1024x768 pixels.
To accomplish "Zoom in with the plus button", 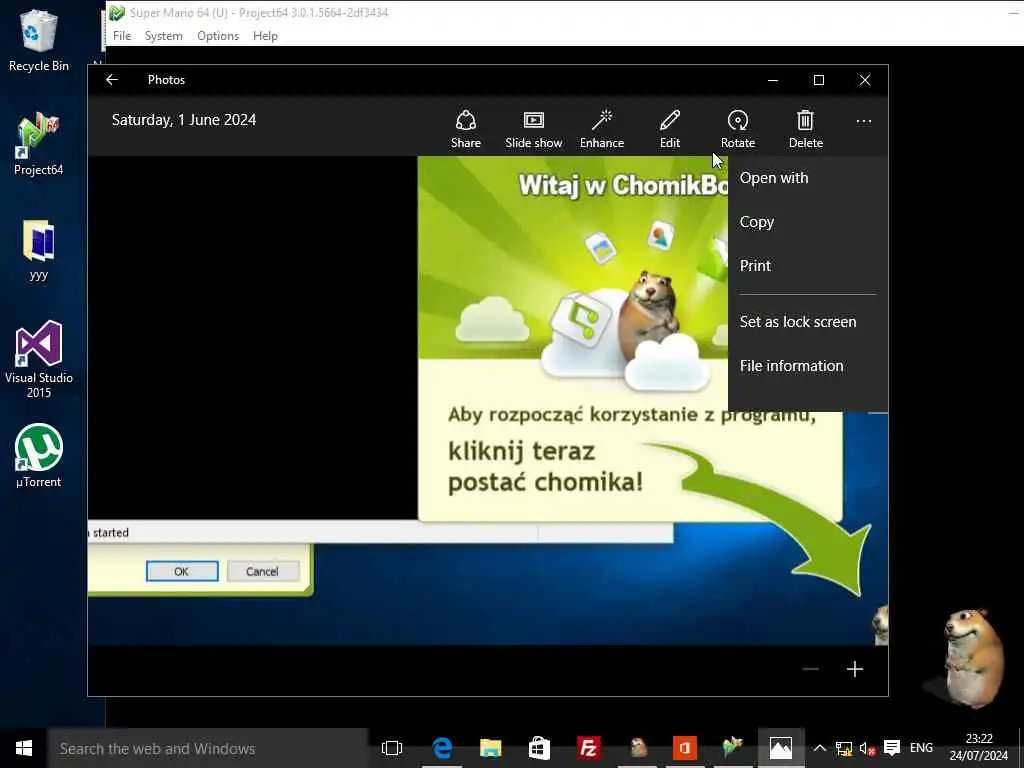I will [x=855, y=669].
